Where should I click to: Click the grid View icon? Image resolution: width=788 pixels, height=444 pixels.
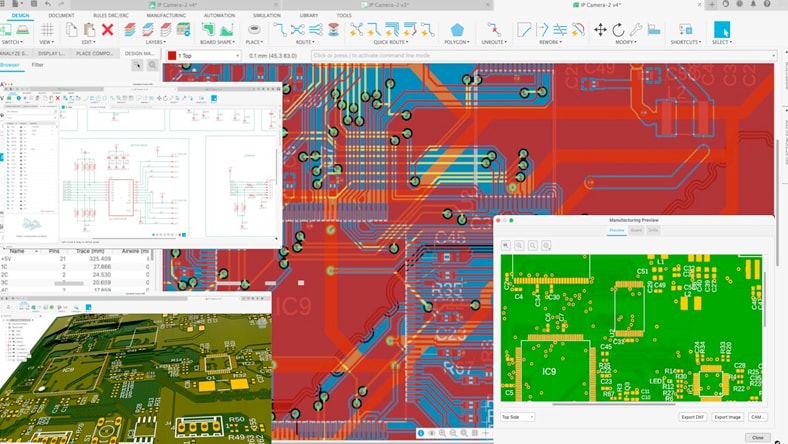[x=47, y=30]
